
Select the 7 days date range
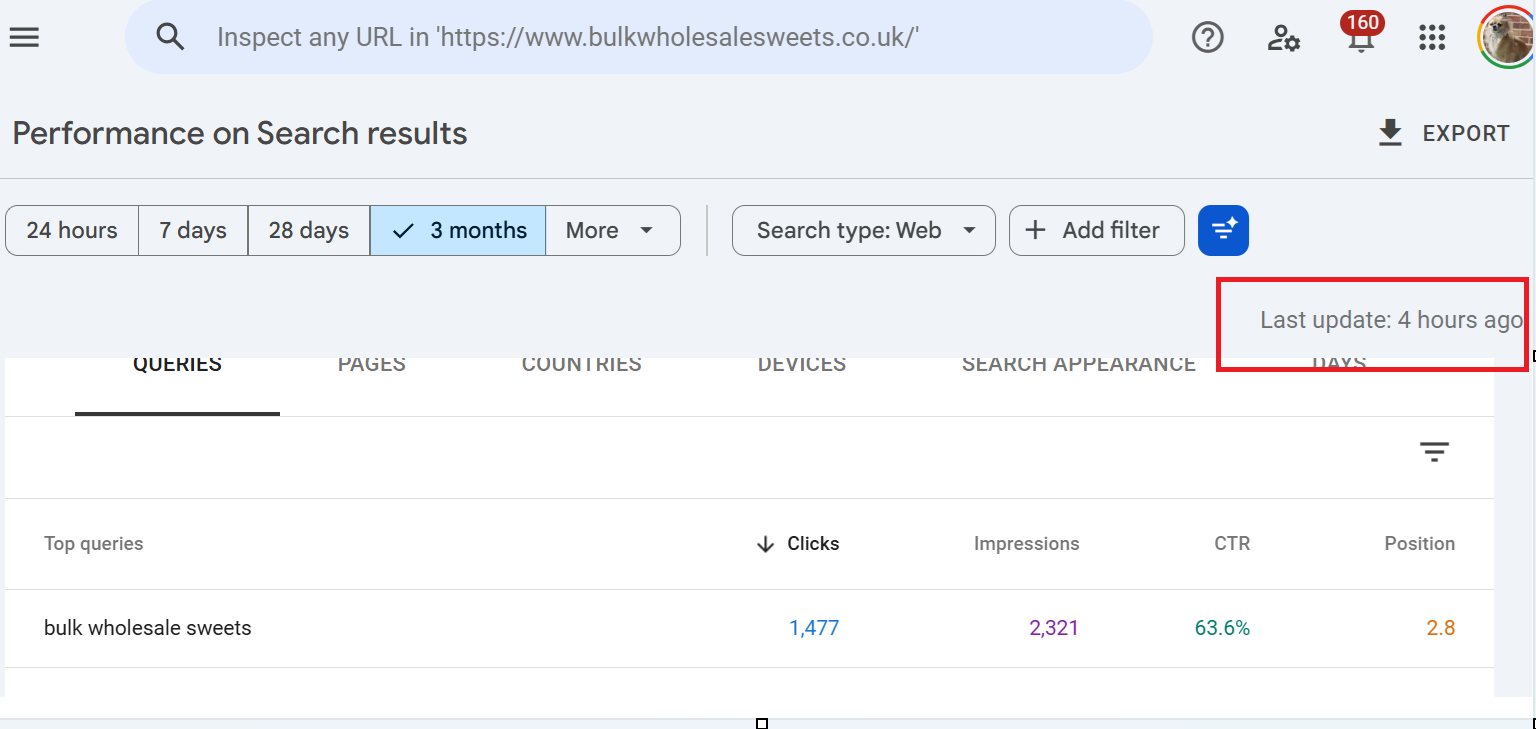pos(193,231)
